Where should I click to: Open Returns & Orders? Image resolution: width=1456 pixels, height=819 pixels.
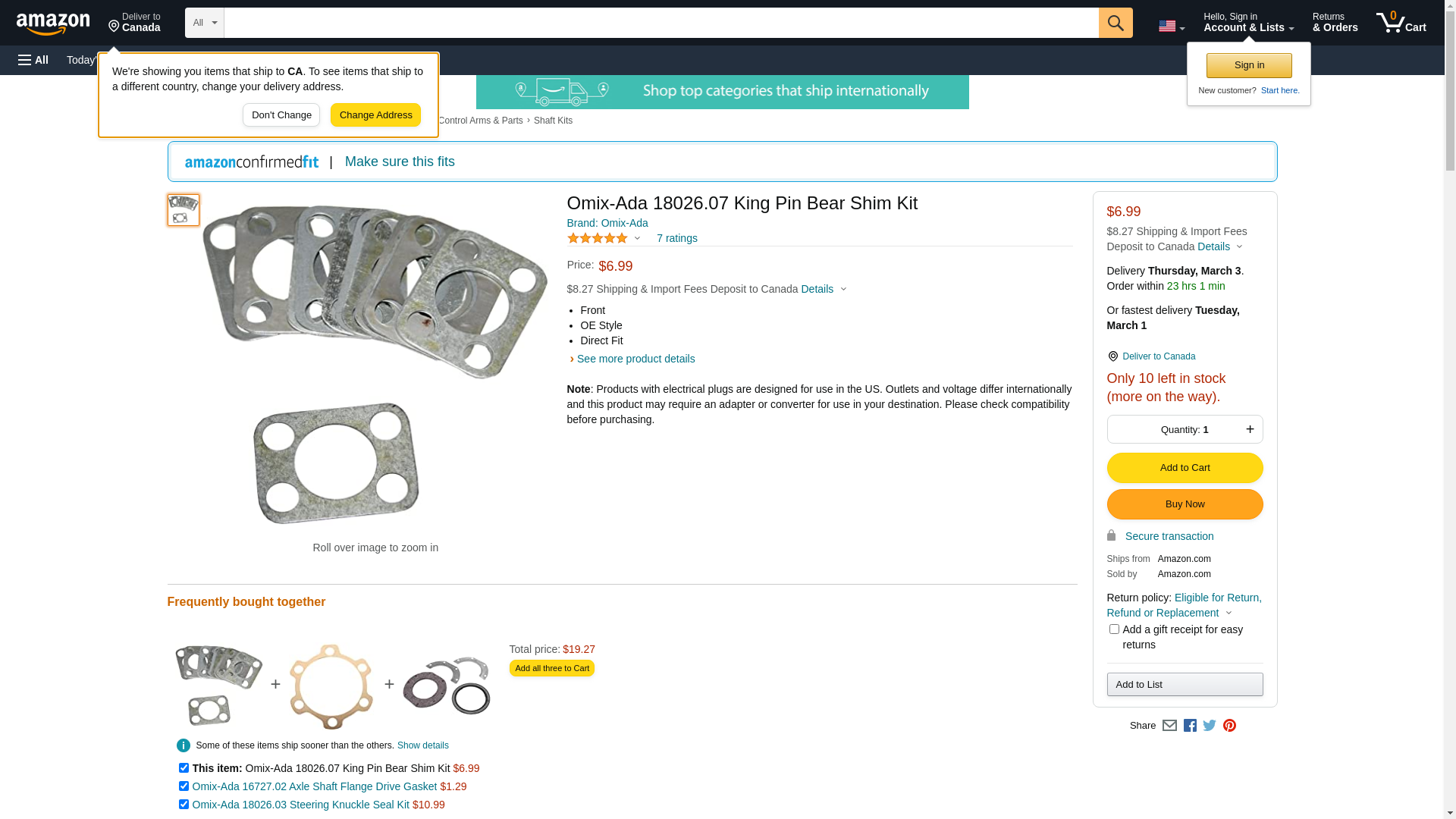1335,23
